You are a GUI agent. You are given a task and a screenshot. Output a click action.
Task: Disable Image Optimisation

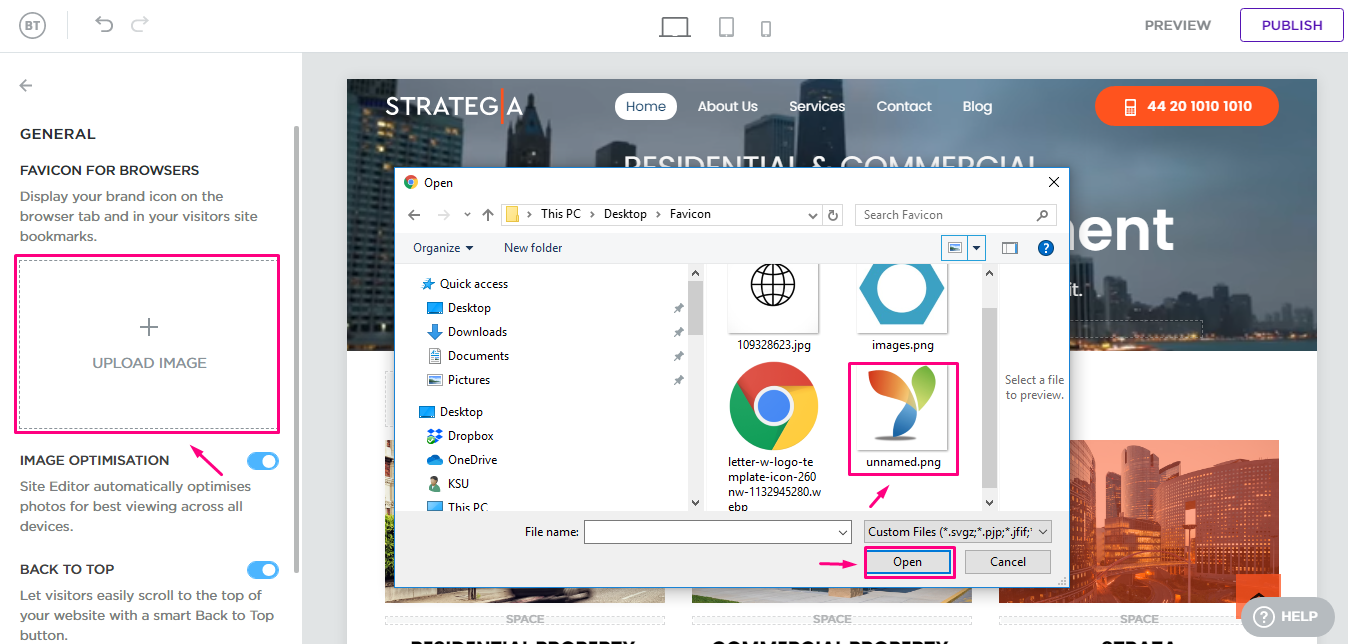pos(262,461)
